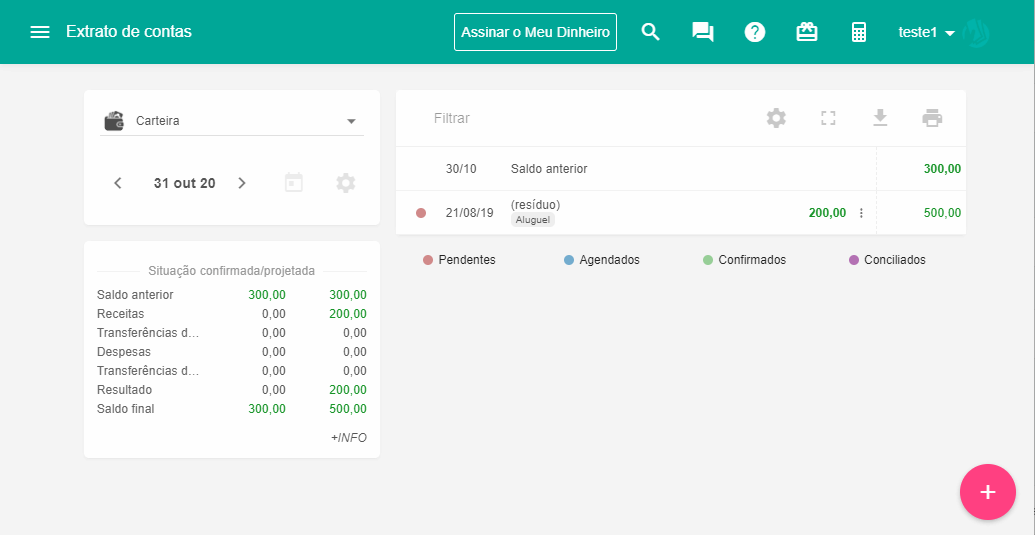Viewport: 1035px width, 535px height.
Task: Click Assinar o Meu Dinheiro button
Action: 535,32
